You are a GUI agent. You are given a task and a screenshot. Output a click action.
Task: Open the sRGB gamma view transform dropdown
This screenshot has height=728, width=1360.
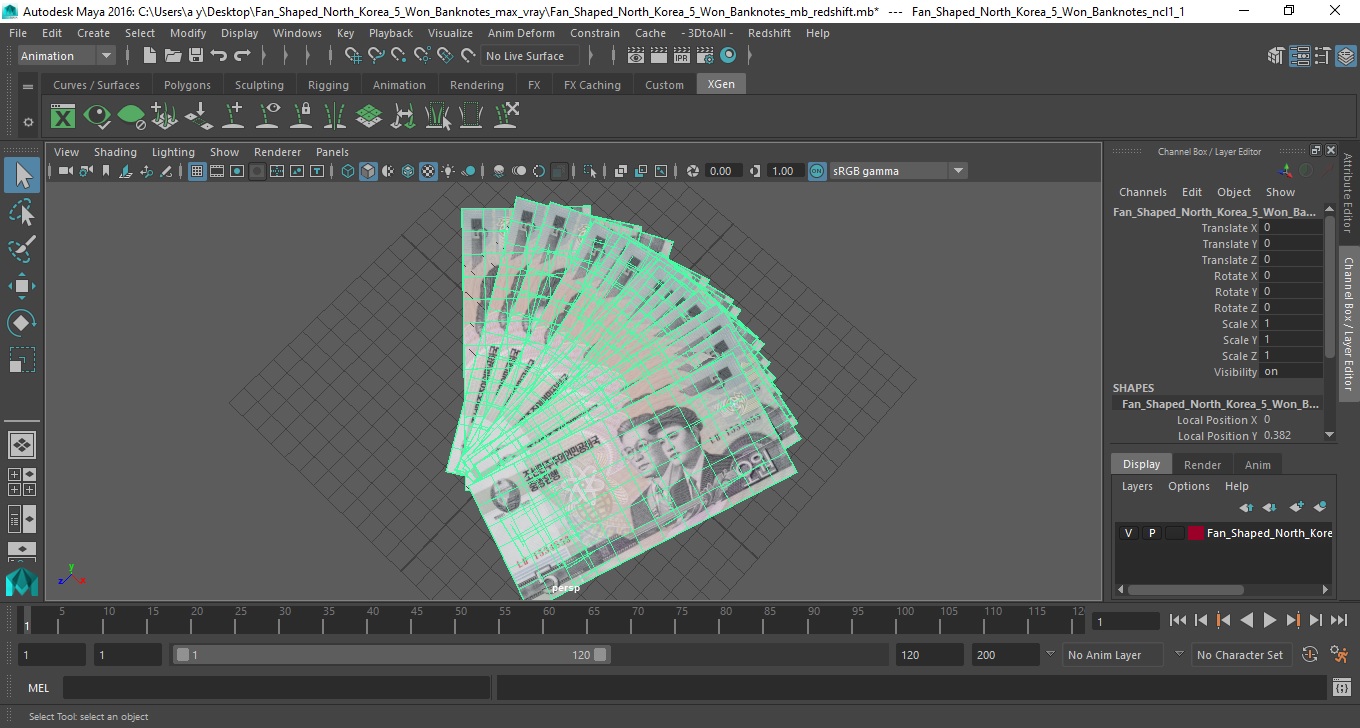tap(898, 171)
